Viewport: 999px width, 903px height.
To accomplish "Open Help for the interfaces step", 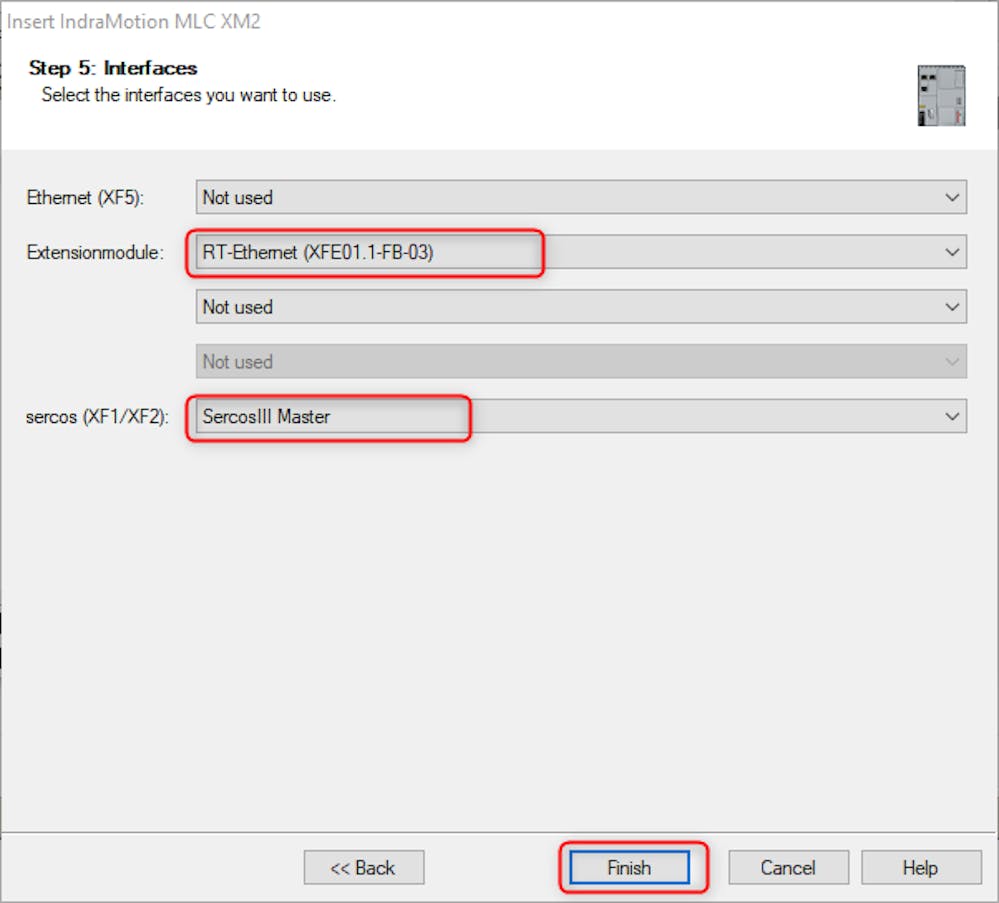I will [921, 867].
